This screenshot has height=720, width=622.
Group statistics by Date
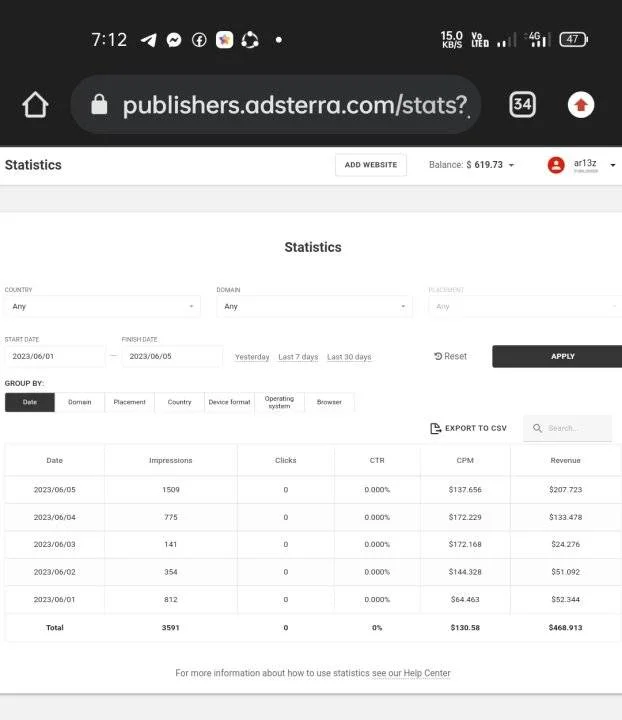(x=30, y=402)
